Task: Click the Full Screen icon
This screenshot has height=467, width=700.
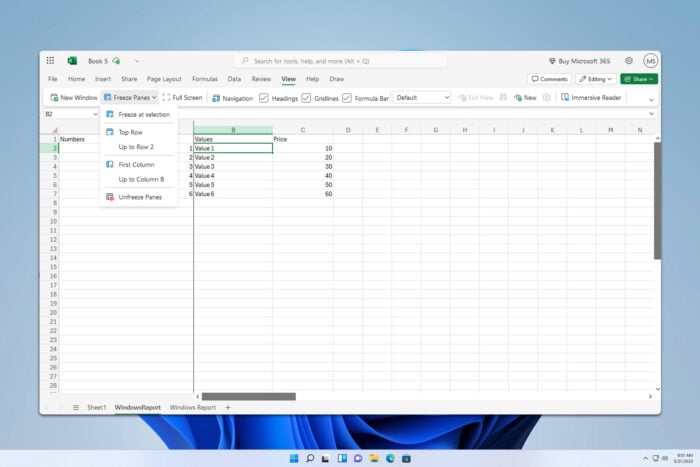Action: [x=166, y=97]
